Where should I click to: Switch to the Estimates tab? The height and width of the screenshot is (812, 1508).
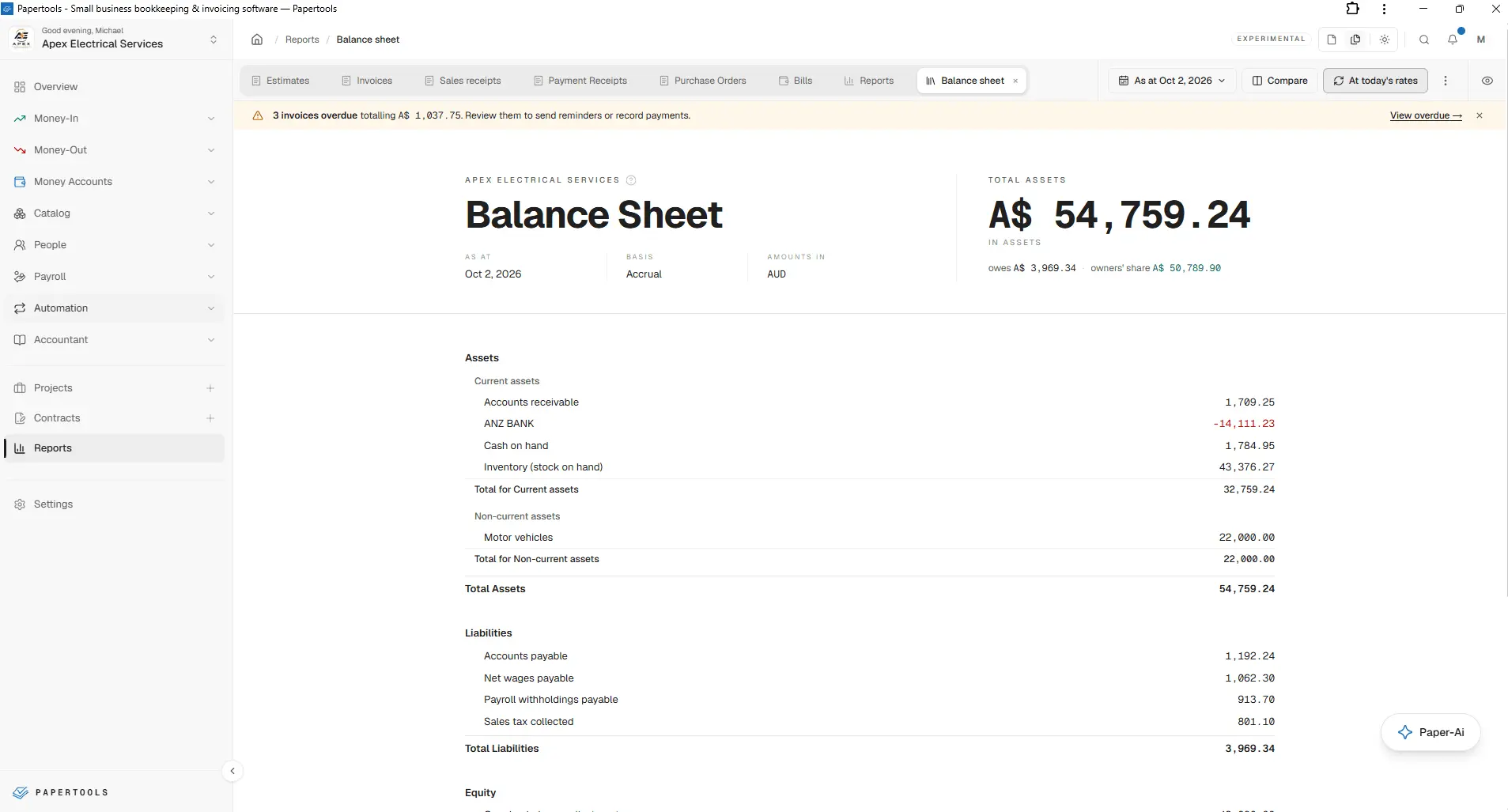point(281,81)
